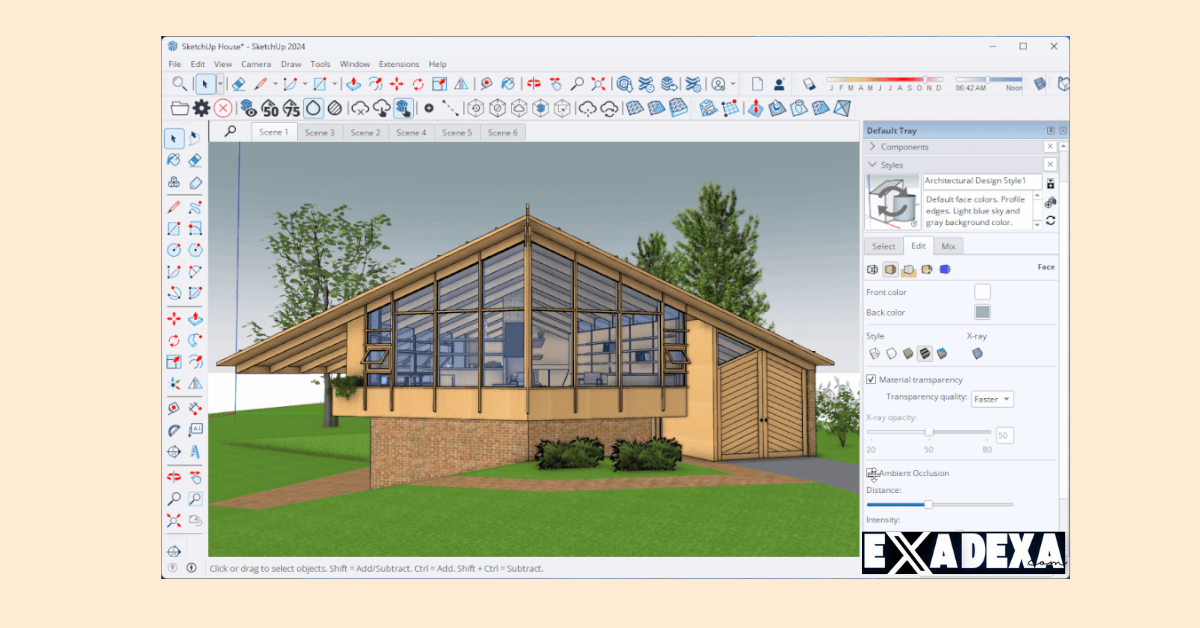Open the Shadows settings icon on toolbar
This screenshot has height=628, width=1200.
tap(808, 84)
